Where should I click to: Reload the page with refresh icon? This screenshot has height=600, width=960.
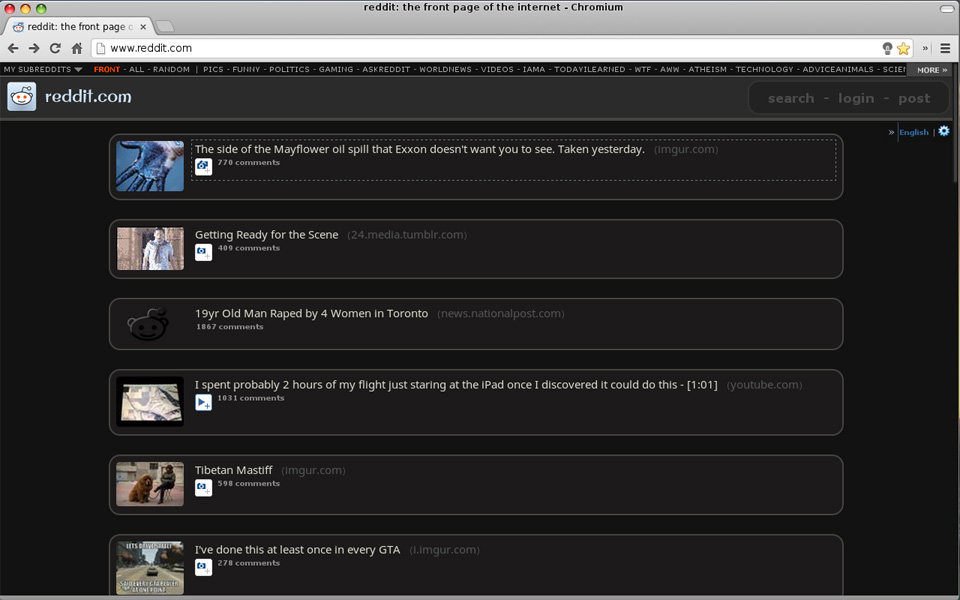[55, 48]
